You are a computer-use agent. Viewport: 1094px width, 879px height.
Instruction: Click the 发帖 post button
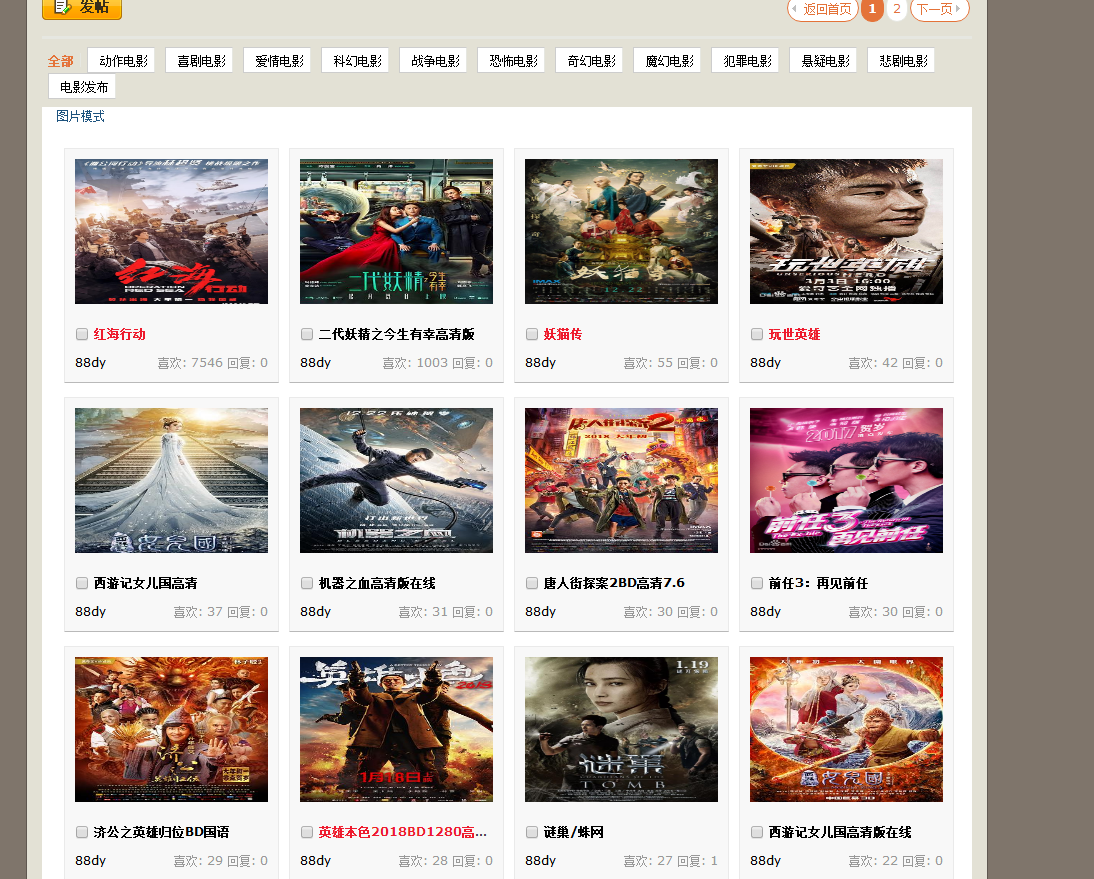[82, 8]
